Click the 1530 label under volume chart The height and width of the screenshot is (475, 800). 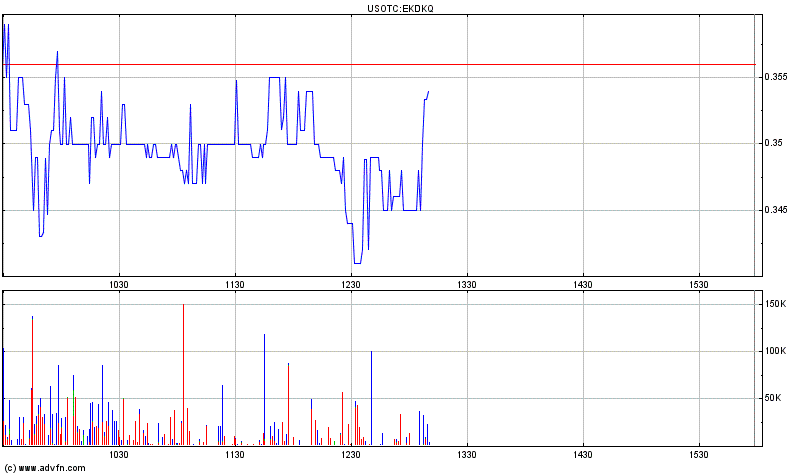(698, 455)
